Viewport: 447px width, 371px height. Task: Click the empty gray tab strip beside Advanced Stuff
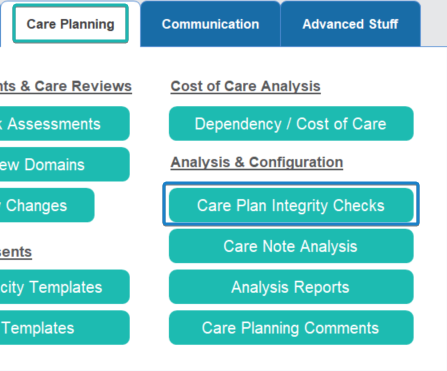pyautogui.click(x=434, y=24)
